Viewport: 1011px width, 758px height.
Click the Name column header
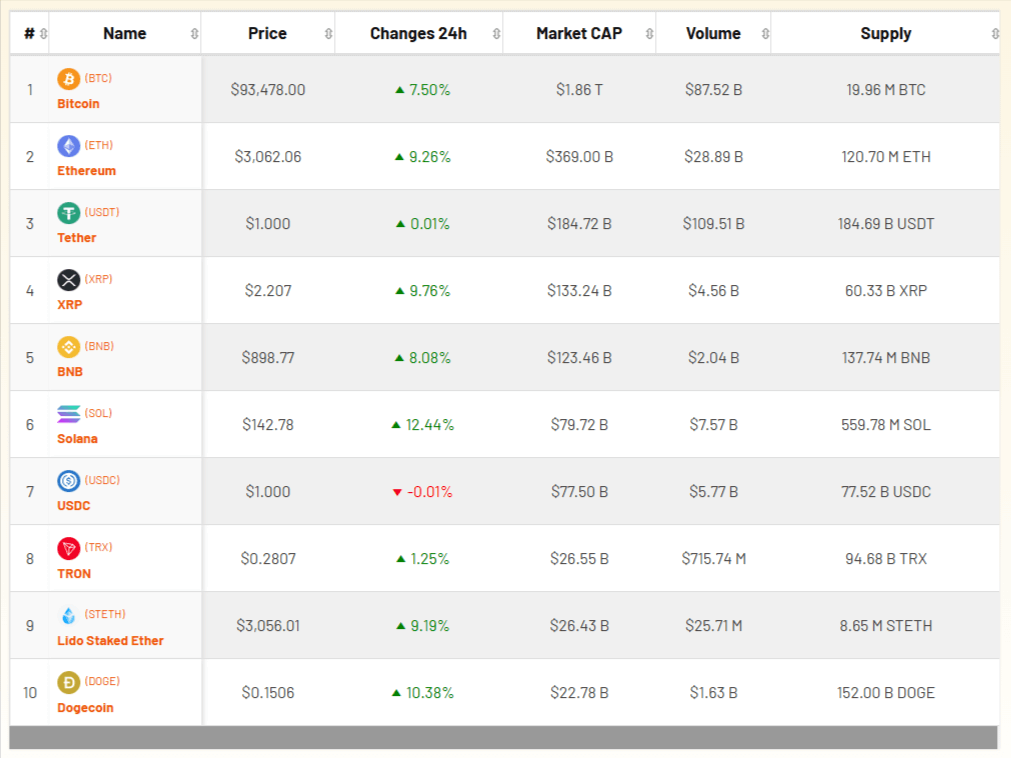click(x=125, y=32)
